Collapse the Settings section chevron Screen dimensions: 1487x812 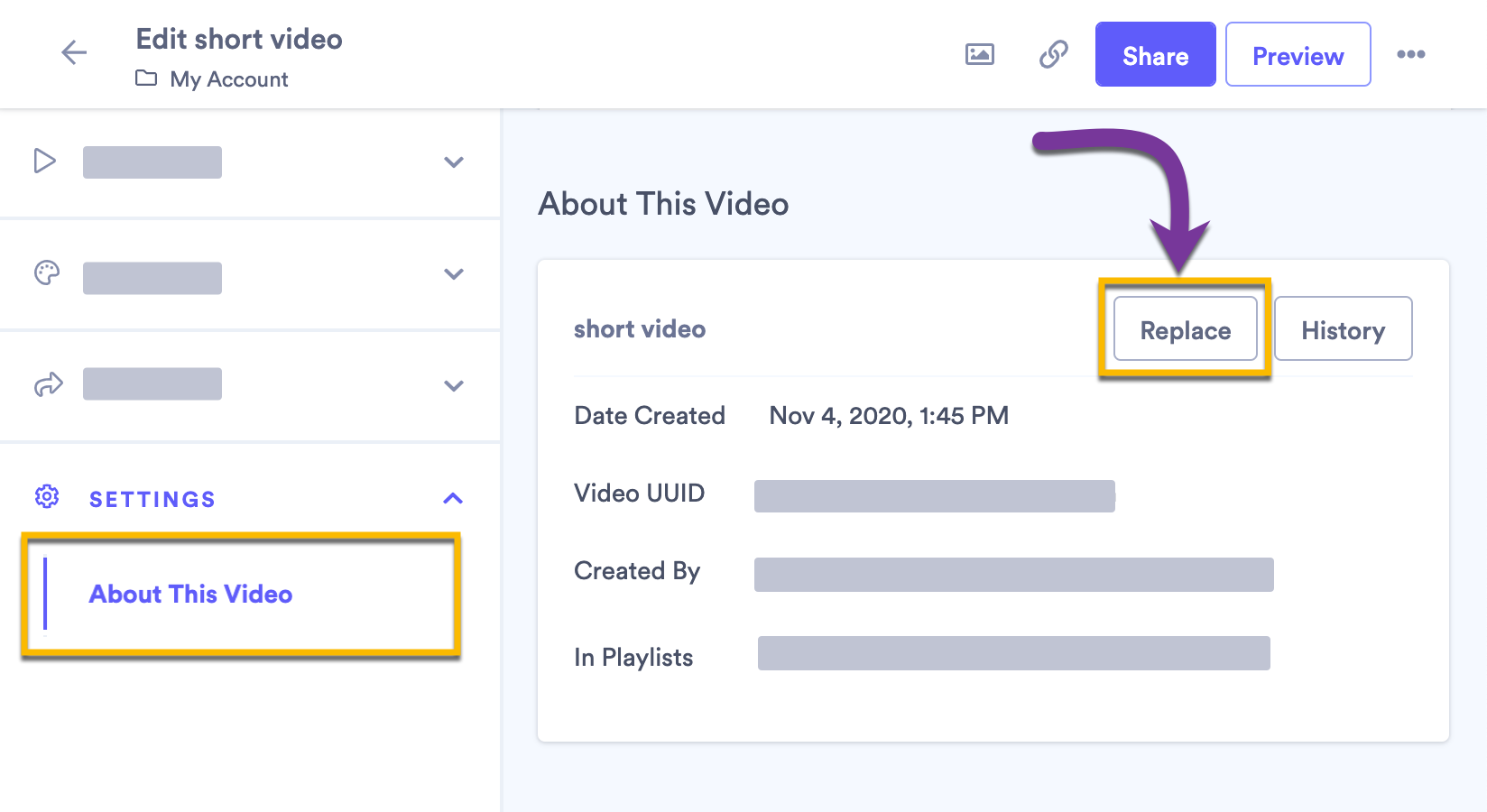point(453,498)
